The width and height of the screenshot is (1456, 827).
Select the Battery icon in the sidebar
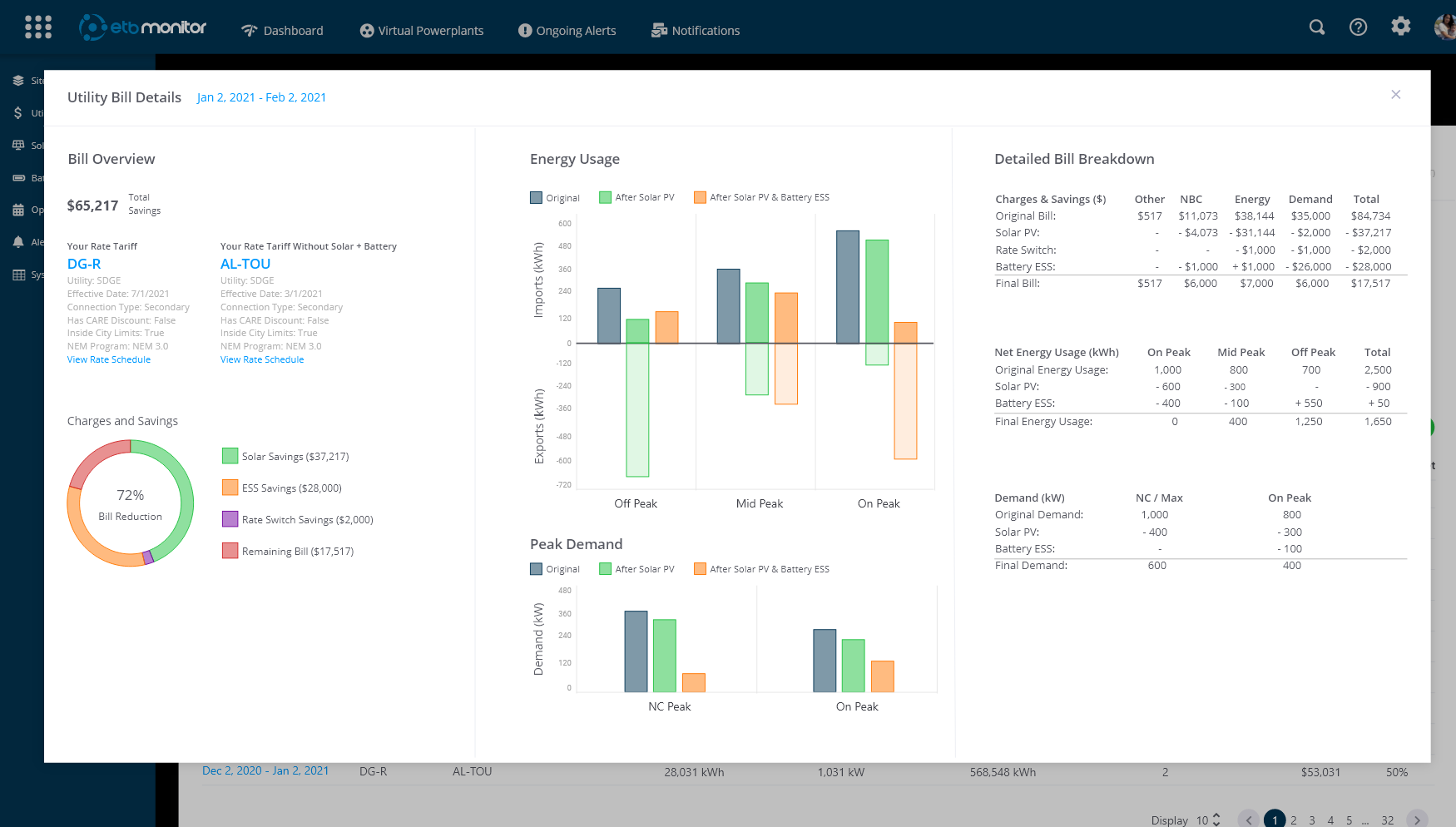(18, 177)
